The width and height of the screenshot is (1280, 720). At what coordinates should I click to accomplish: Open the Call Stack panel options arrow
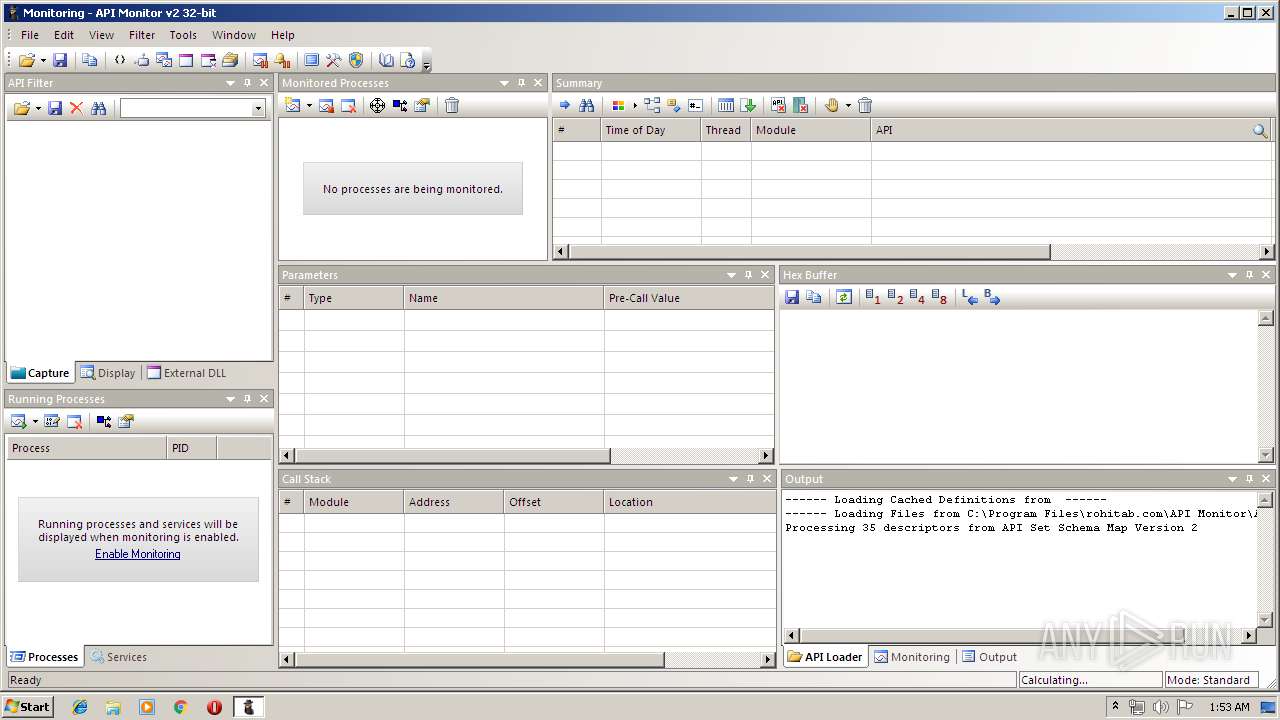[x=733, y=479]
